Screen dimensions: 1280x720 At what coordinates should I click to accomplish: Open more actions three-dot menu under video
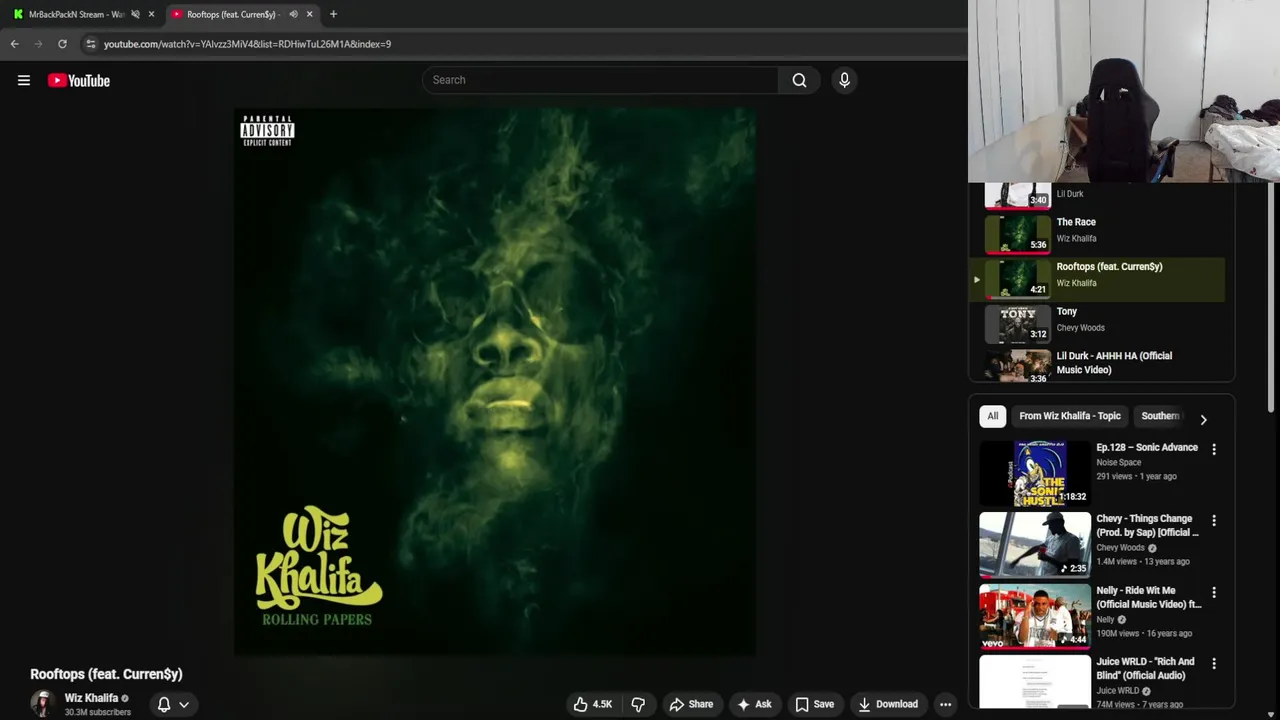(945, 704)
